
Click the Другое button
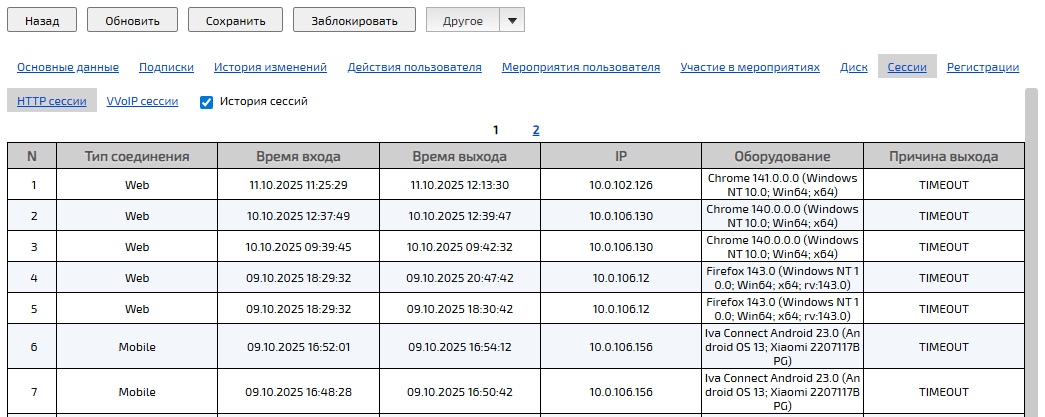[461, 20]
